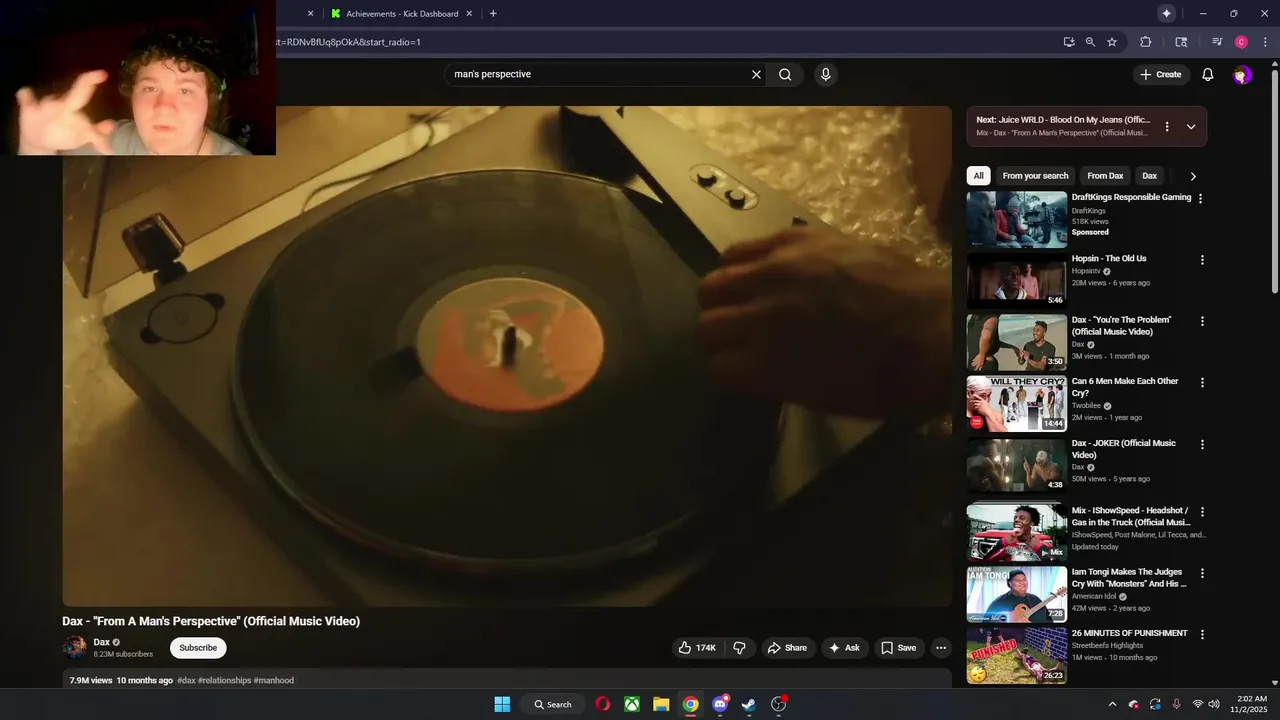Viewport: 1280px width, 720px height.
Task: Clear the YouTube search box text
Action: 756,74
